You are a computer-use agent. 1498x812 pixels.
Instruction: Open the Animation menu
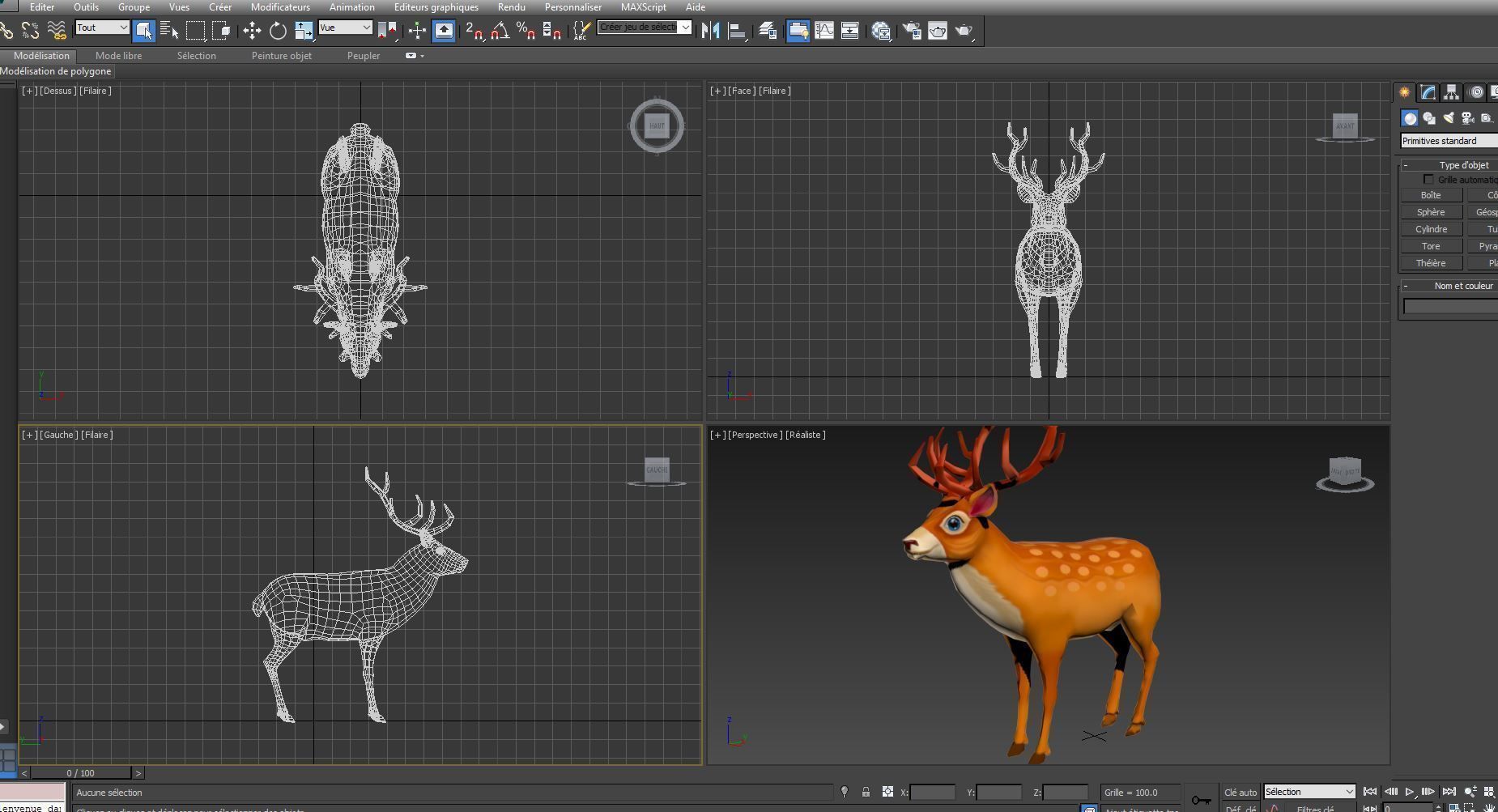(x=351, y=7)
